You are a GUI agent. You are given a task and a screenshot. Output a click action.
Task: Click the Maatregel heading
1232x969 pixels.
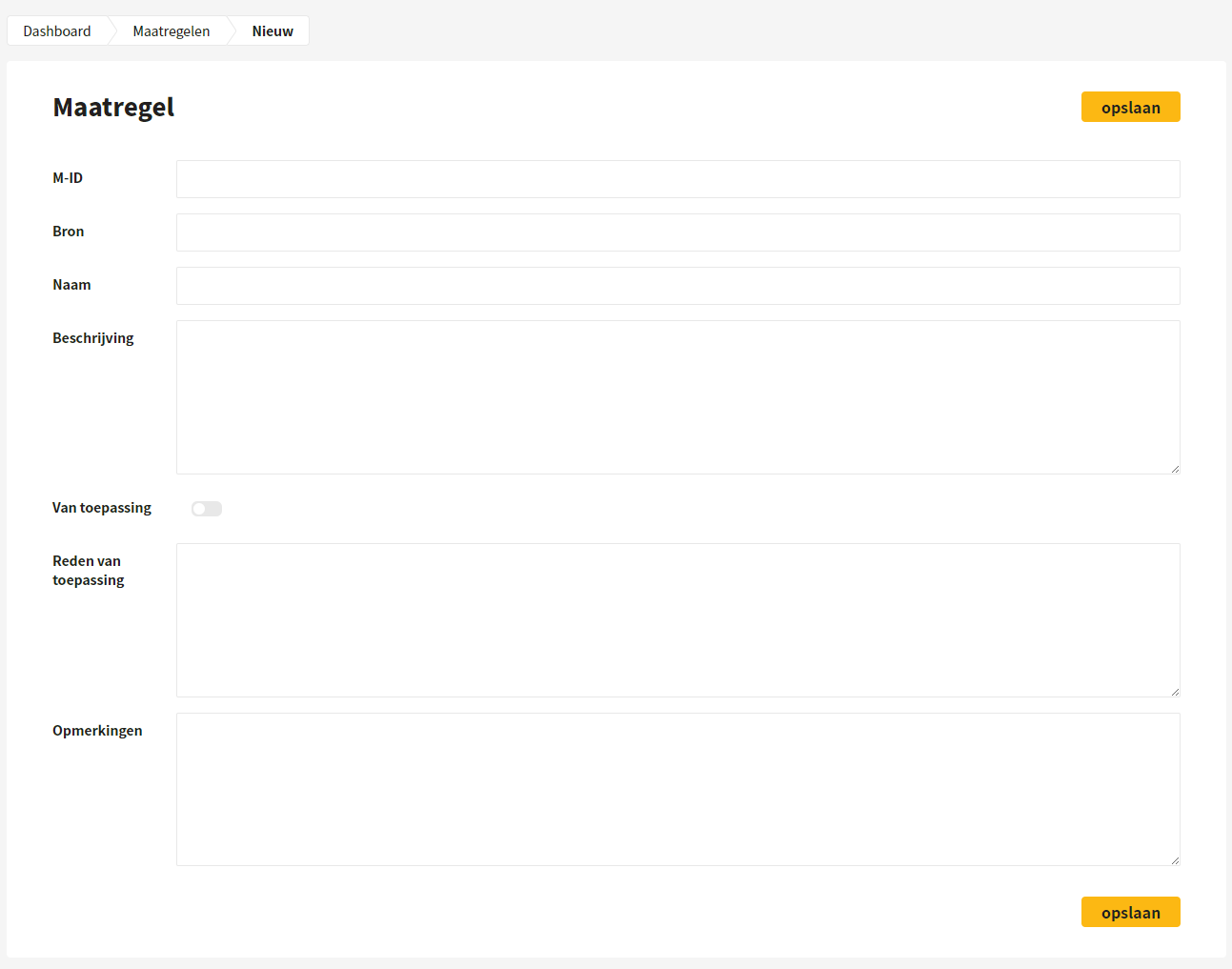point(113,107)
